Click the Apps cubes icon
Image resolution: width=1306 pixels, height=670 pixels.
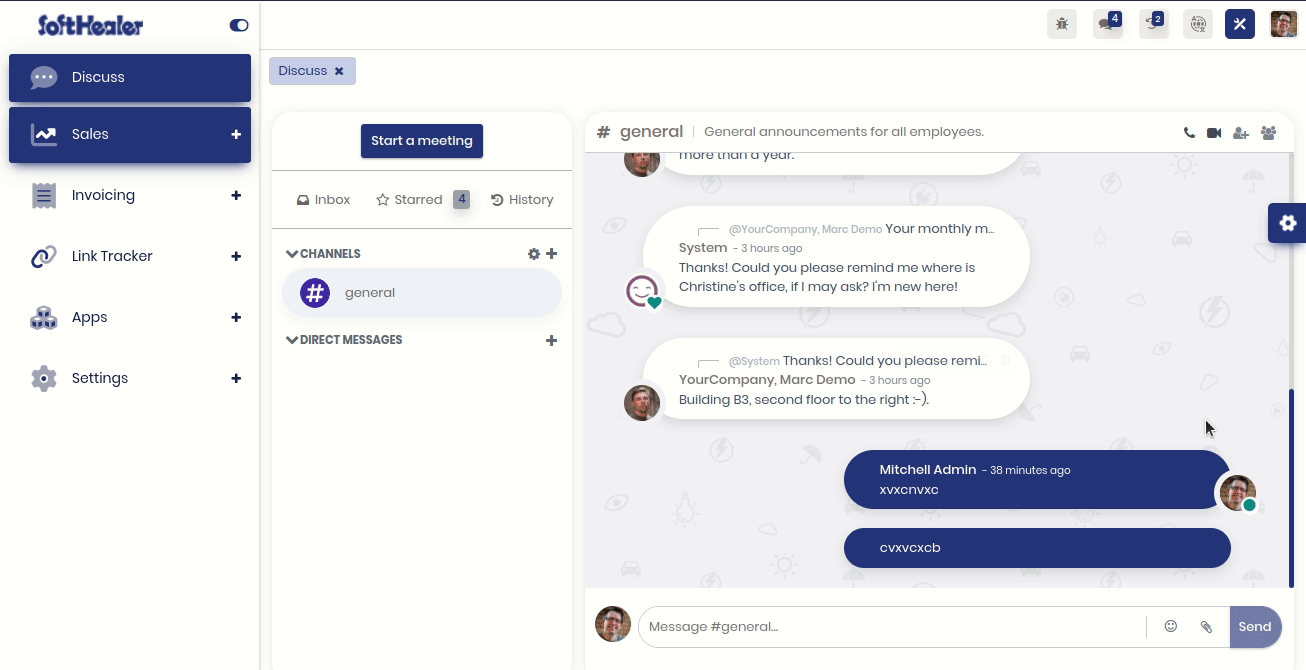43,318
